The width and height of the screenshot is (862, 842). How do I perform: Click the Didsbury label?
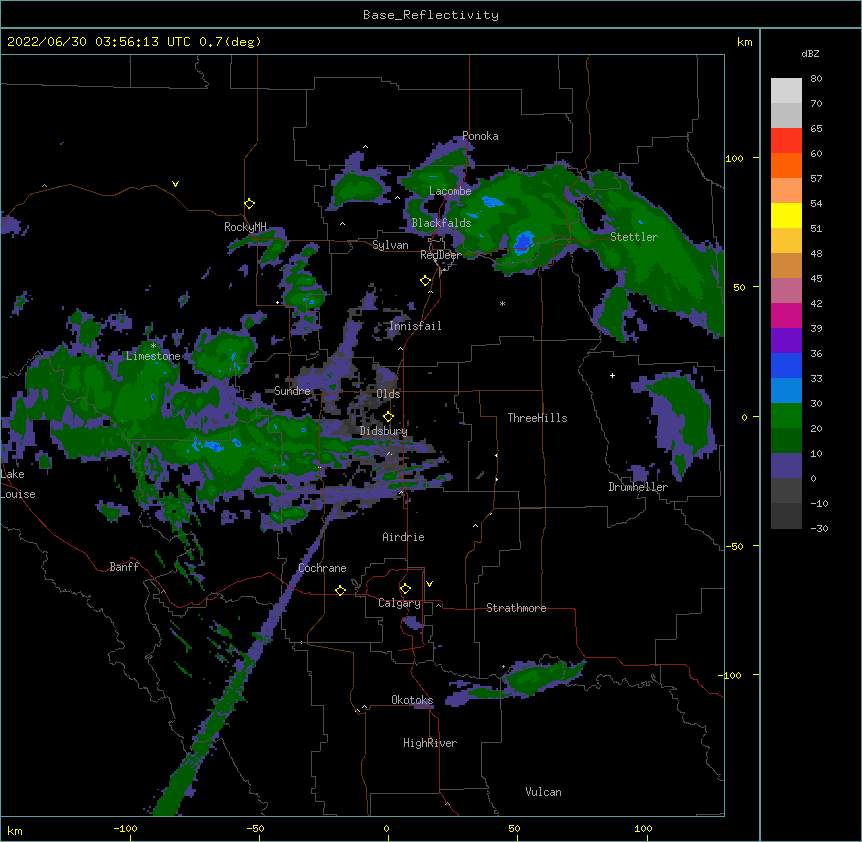(384, 431)
